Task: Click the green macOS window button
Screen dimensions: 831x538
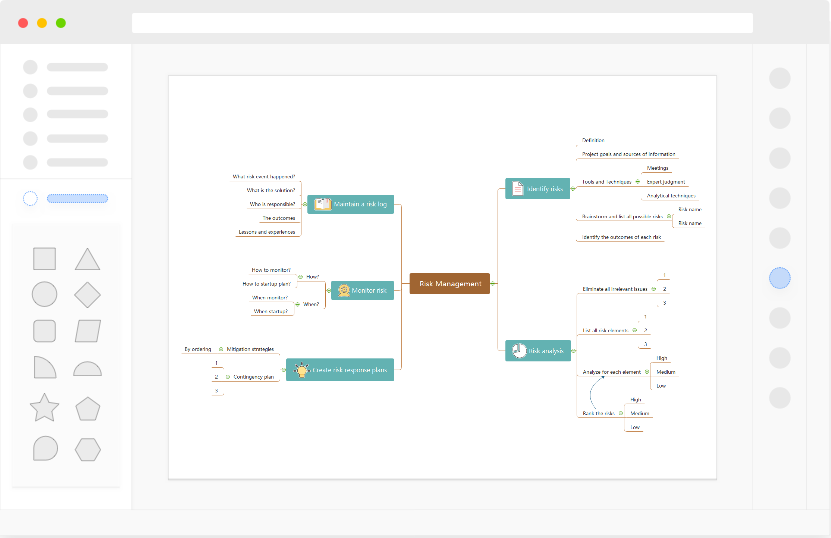Action: click(x=61, y=22)
